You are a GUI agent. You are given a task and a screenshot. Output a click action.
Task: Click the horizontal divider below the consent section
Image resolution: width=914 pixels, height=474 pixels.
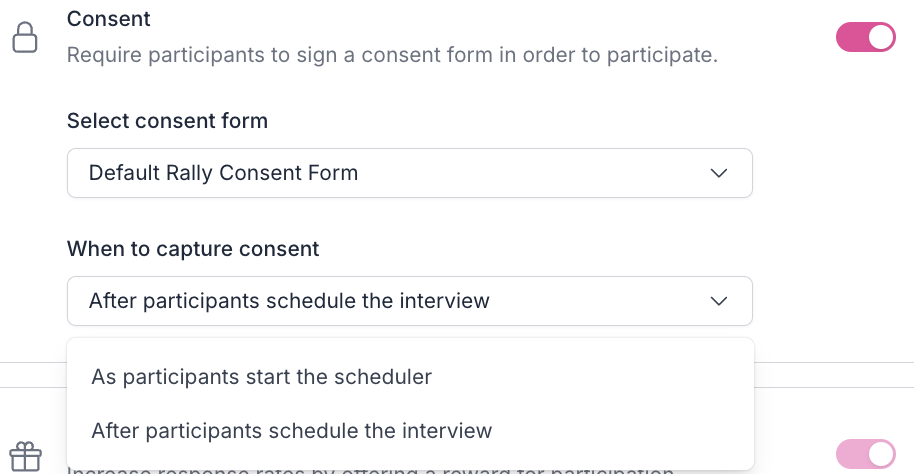point(830,362)
